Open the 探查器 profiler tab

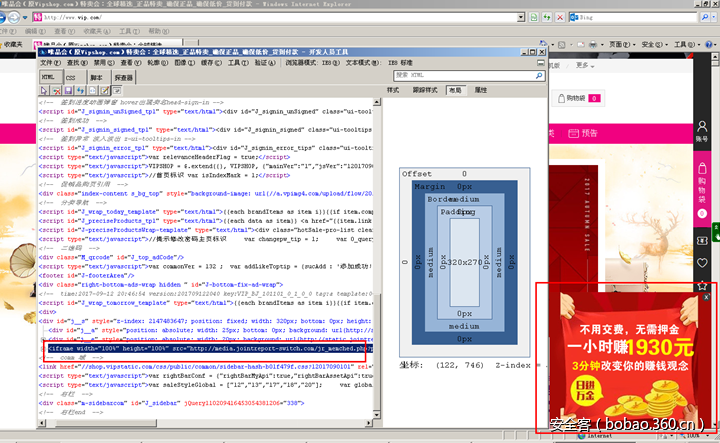[124, 76]
